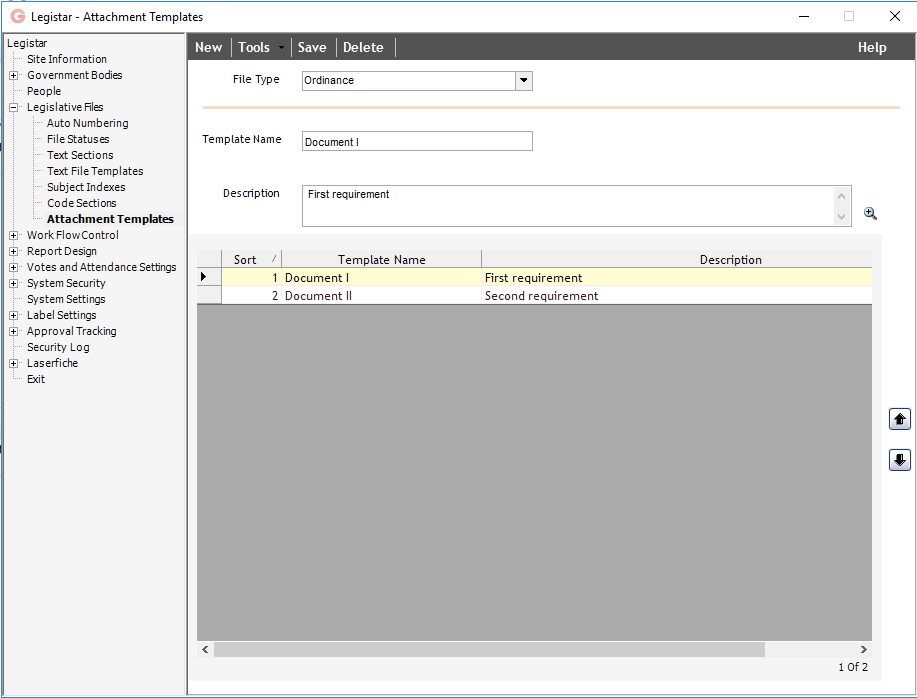Click the grid's right scroll arrow
917x698 pixels.
(864, 648)
